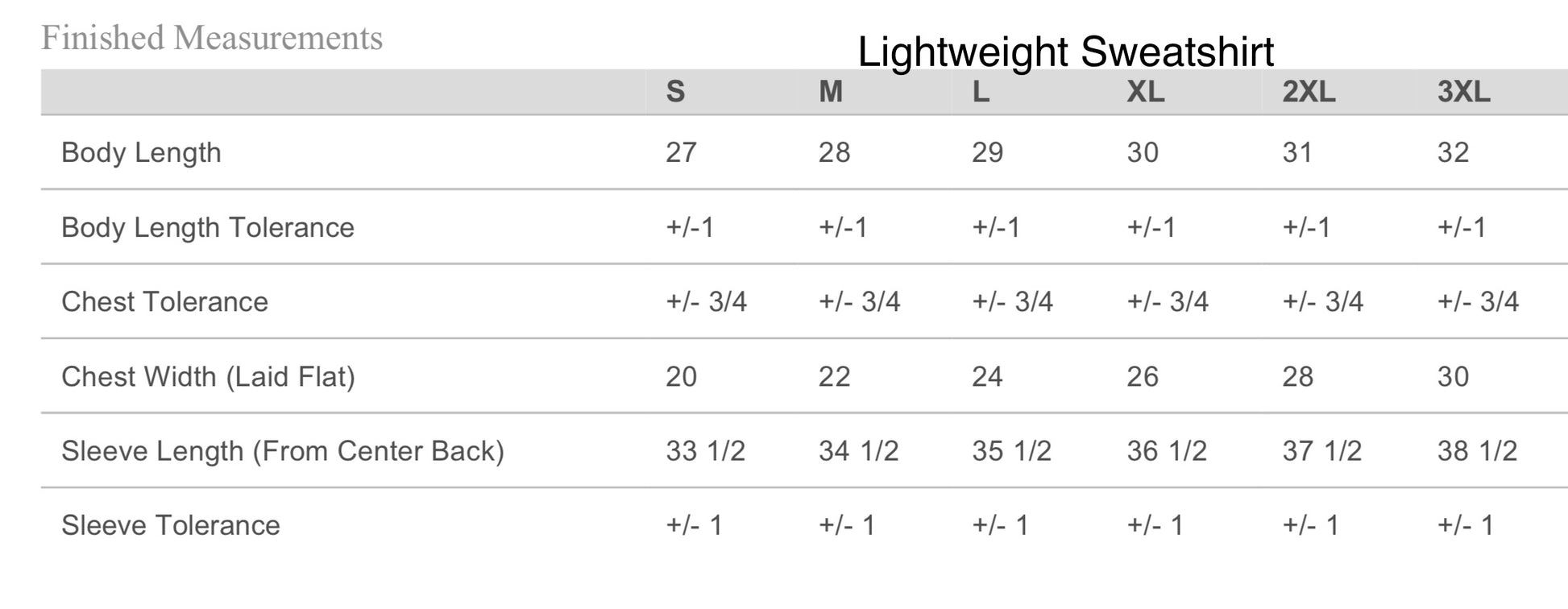Select chest width value 22 for M

click(x=834, y=377)
